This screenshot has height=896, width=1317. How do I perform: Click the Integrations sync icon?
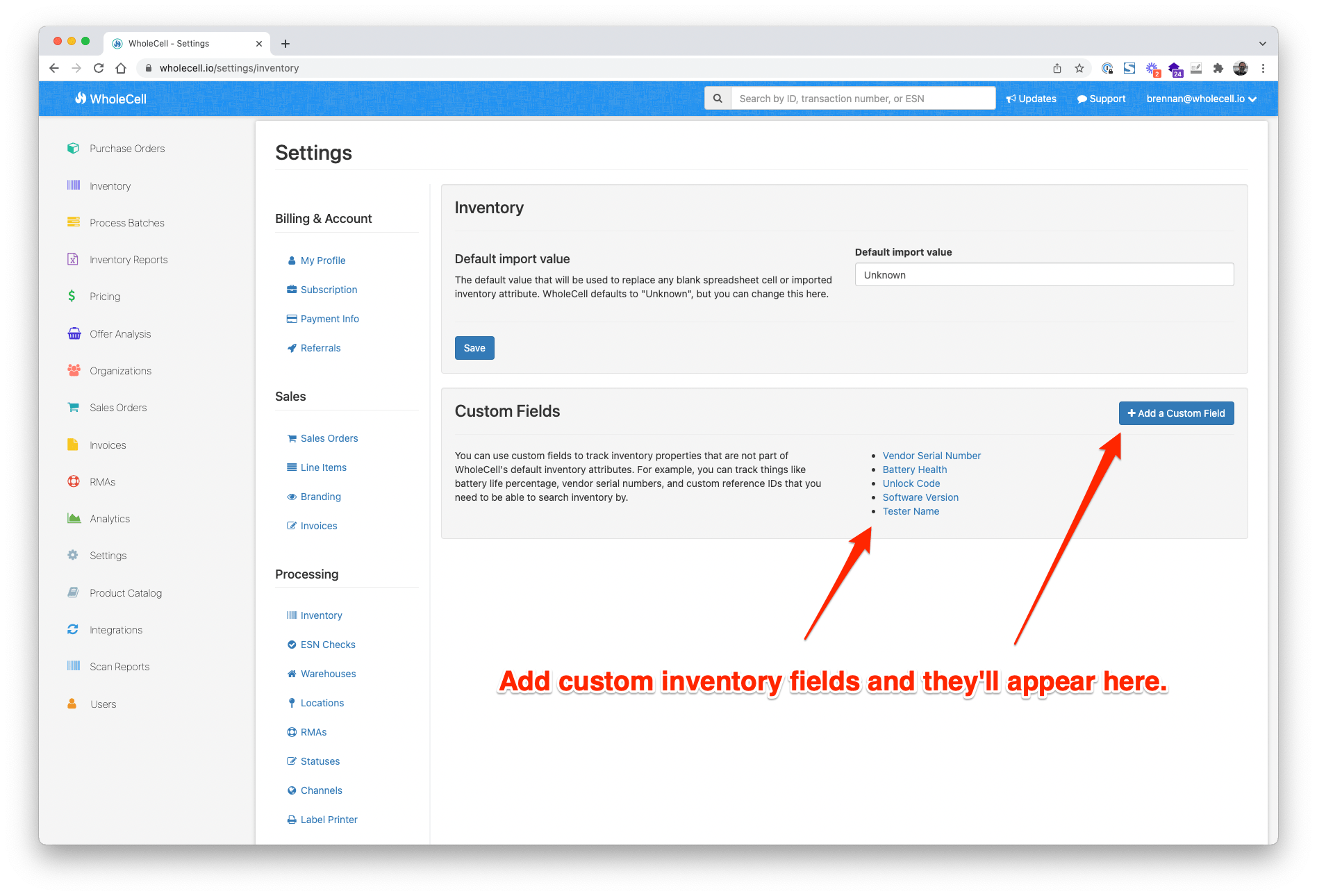coord(73,629)
